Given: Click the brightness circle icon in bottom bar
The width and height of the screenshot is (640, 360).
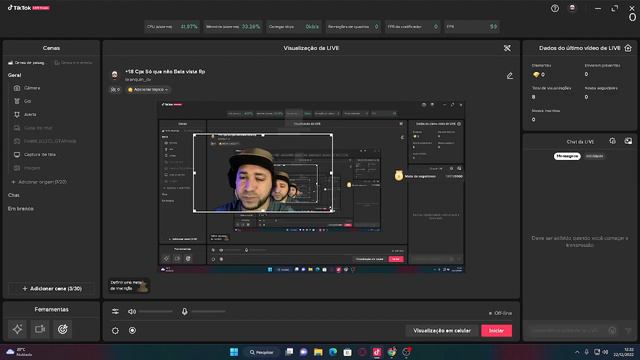Looking at the screenshot, I should pyautogui.click(x=116, y=331).
